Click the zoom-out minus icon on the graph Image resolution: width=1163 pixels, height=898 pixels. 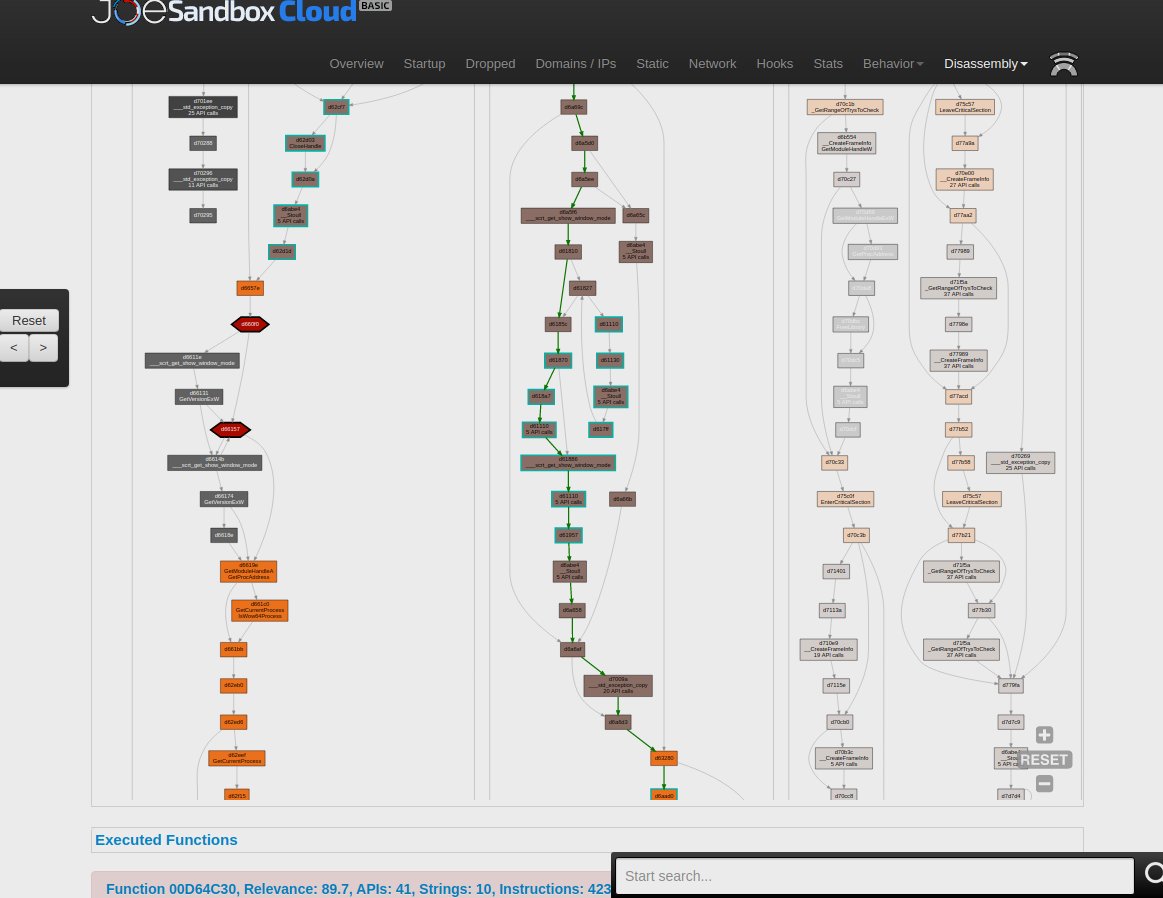(1044, 784)
